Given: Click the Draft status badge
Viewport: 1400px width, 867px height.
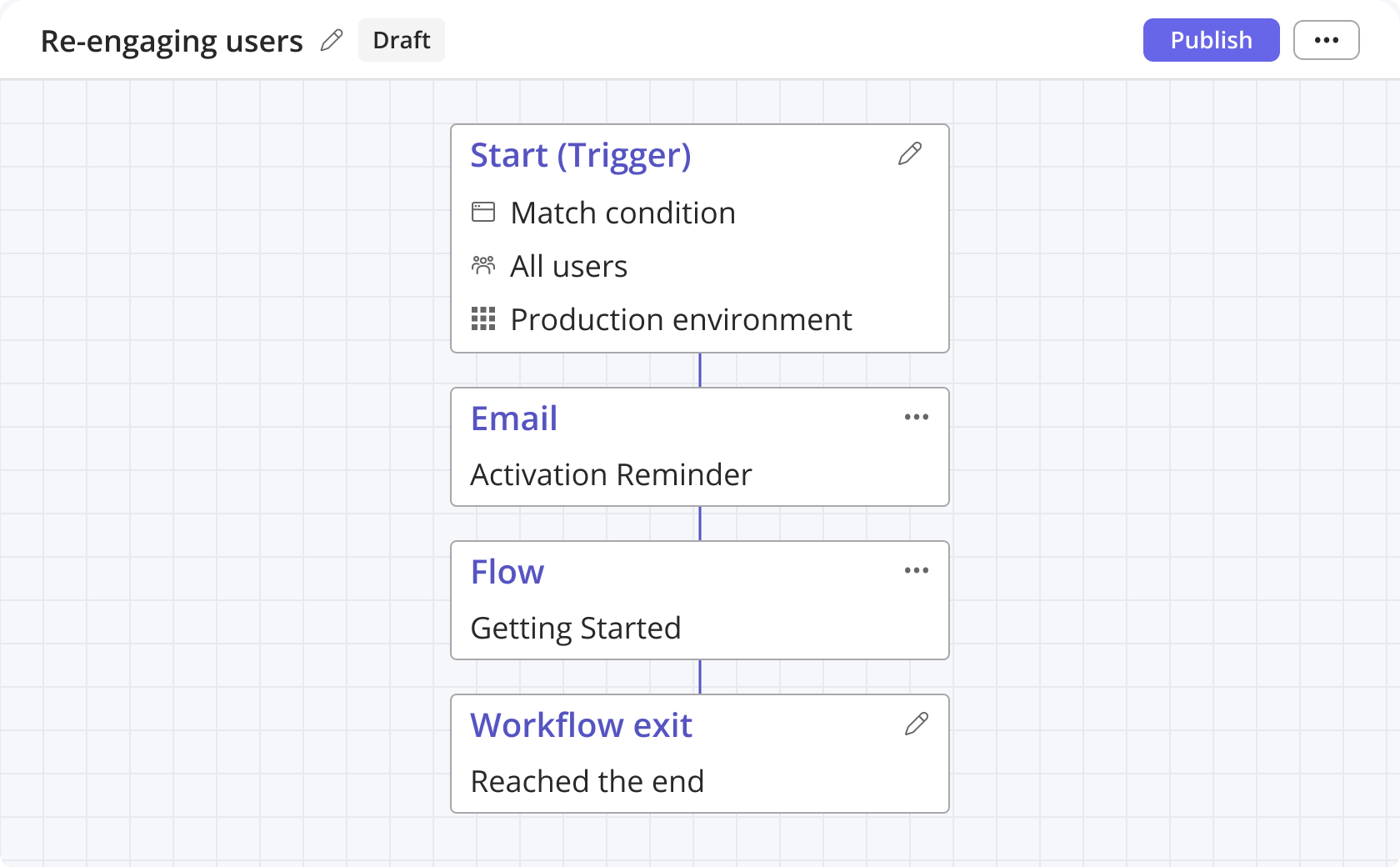Looking at the screenshot, I should pyautogui.click(x=401, y=40).
